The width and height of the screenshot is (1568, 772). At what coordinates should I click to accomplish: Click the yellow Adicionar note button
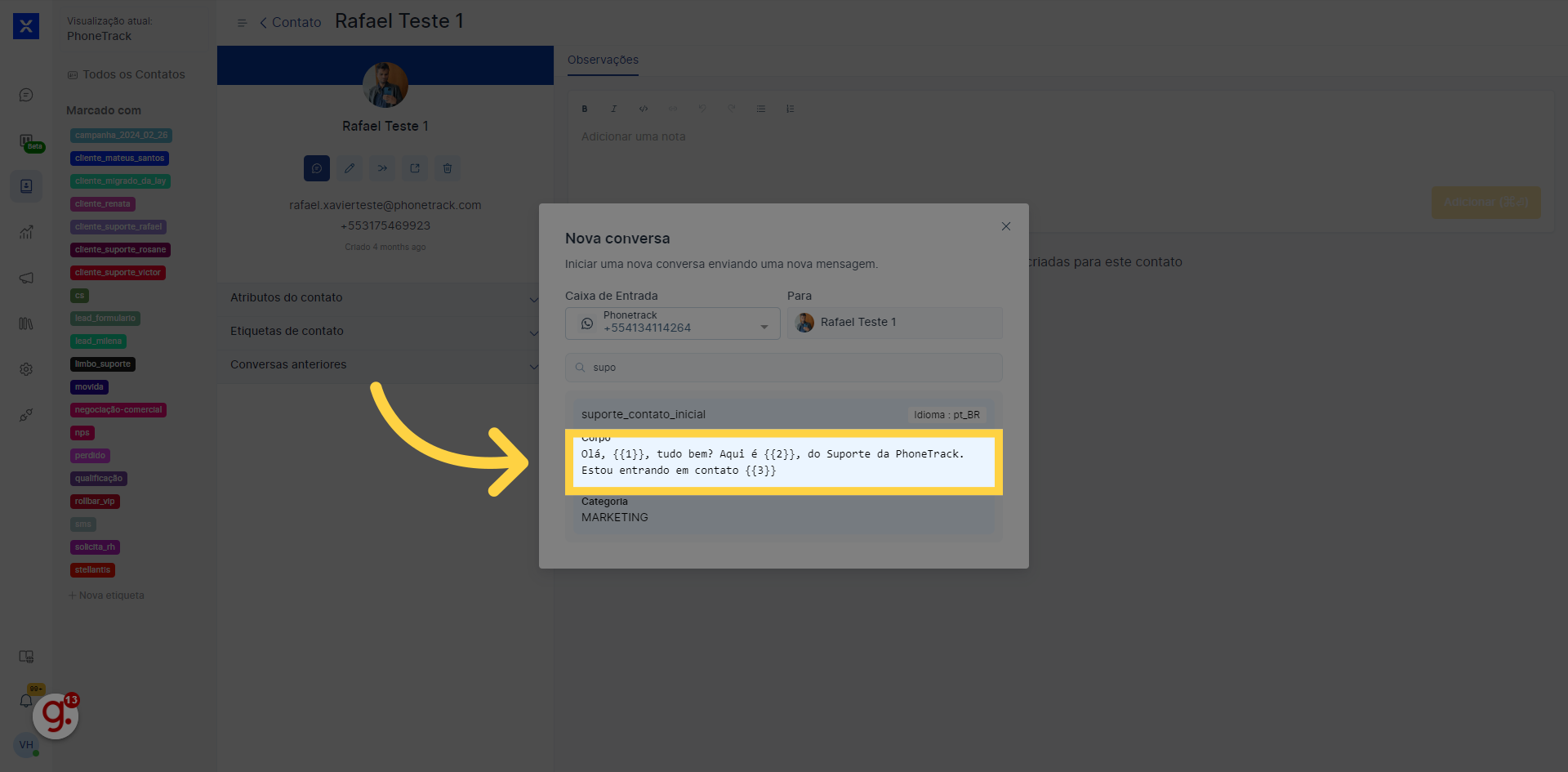pyautogui.click(x=1486, y=202)
